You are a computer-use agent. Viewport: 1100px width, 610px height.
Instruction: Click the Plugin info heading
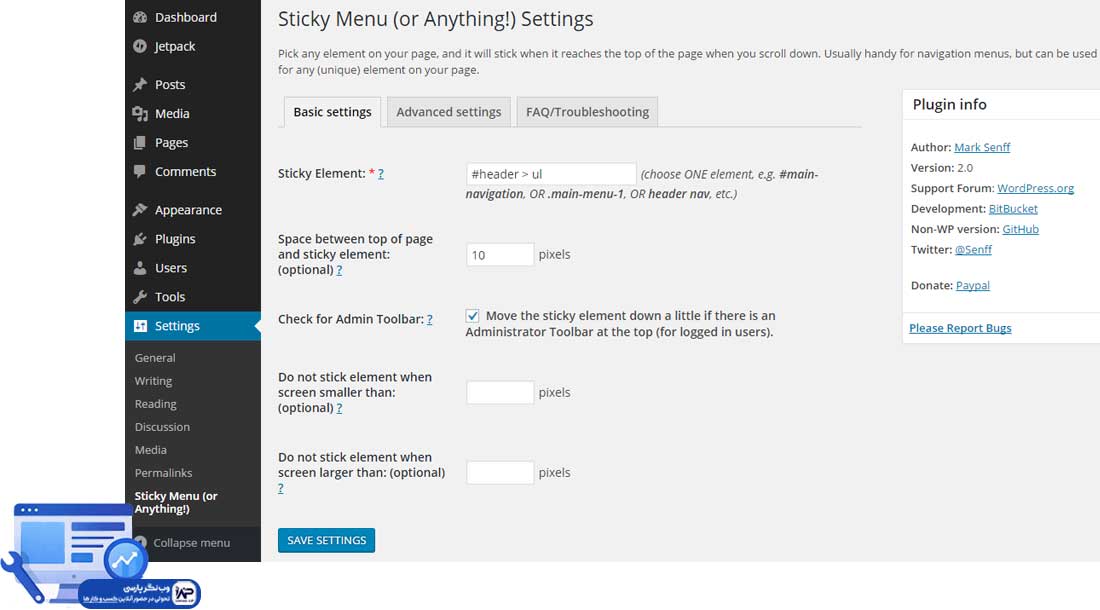[x=949, y=104]
